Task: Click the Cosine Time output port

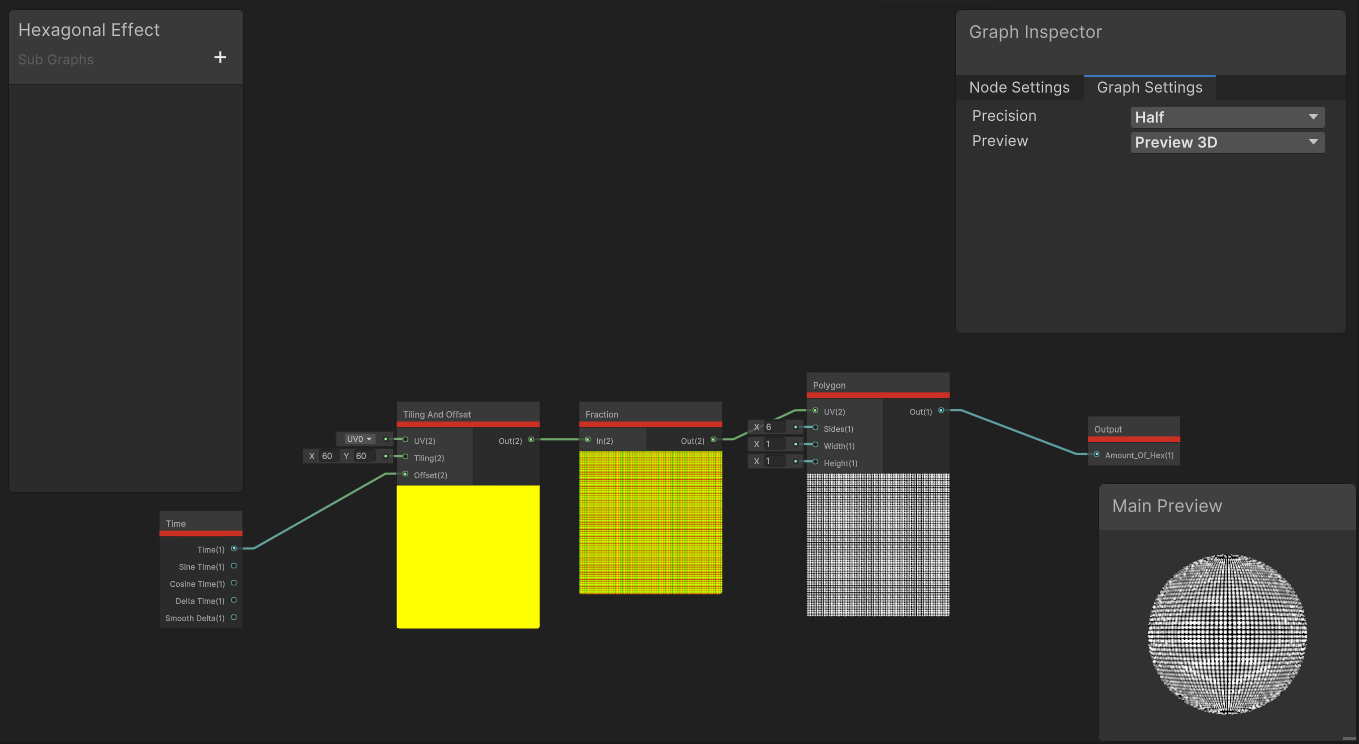Action: (x=233, y=583)
